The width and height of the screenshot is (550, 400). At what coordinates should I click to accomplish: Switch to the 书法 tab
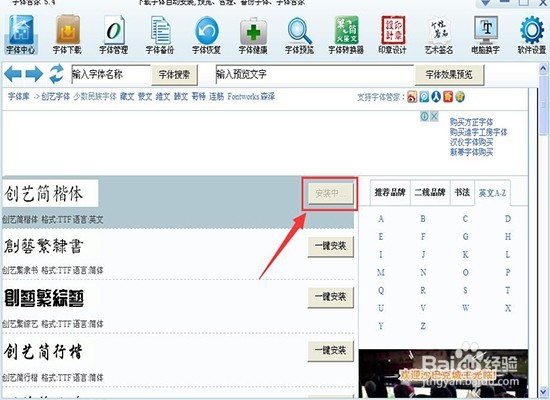pos(462,192)
